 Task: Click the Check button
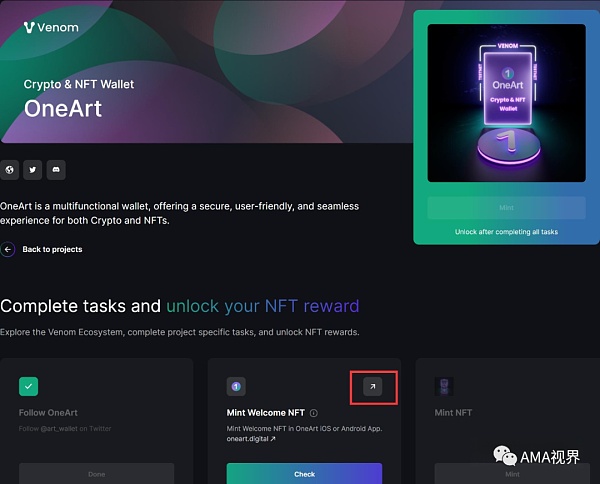point(304,474)
